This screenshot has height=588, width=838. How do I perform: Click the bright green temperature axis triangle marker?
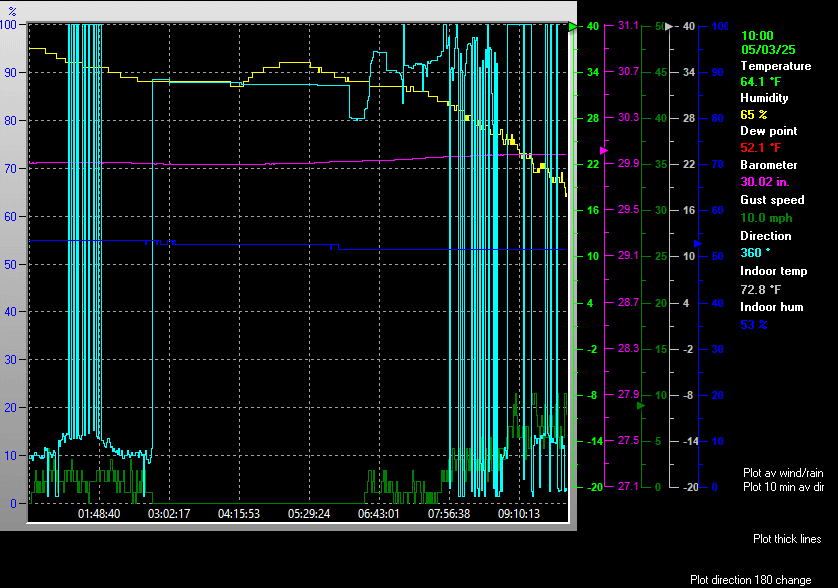click(573, 26)
